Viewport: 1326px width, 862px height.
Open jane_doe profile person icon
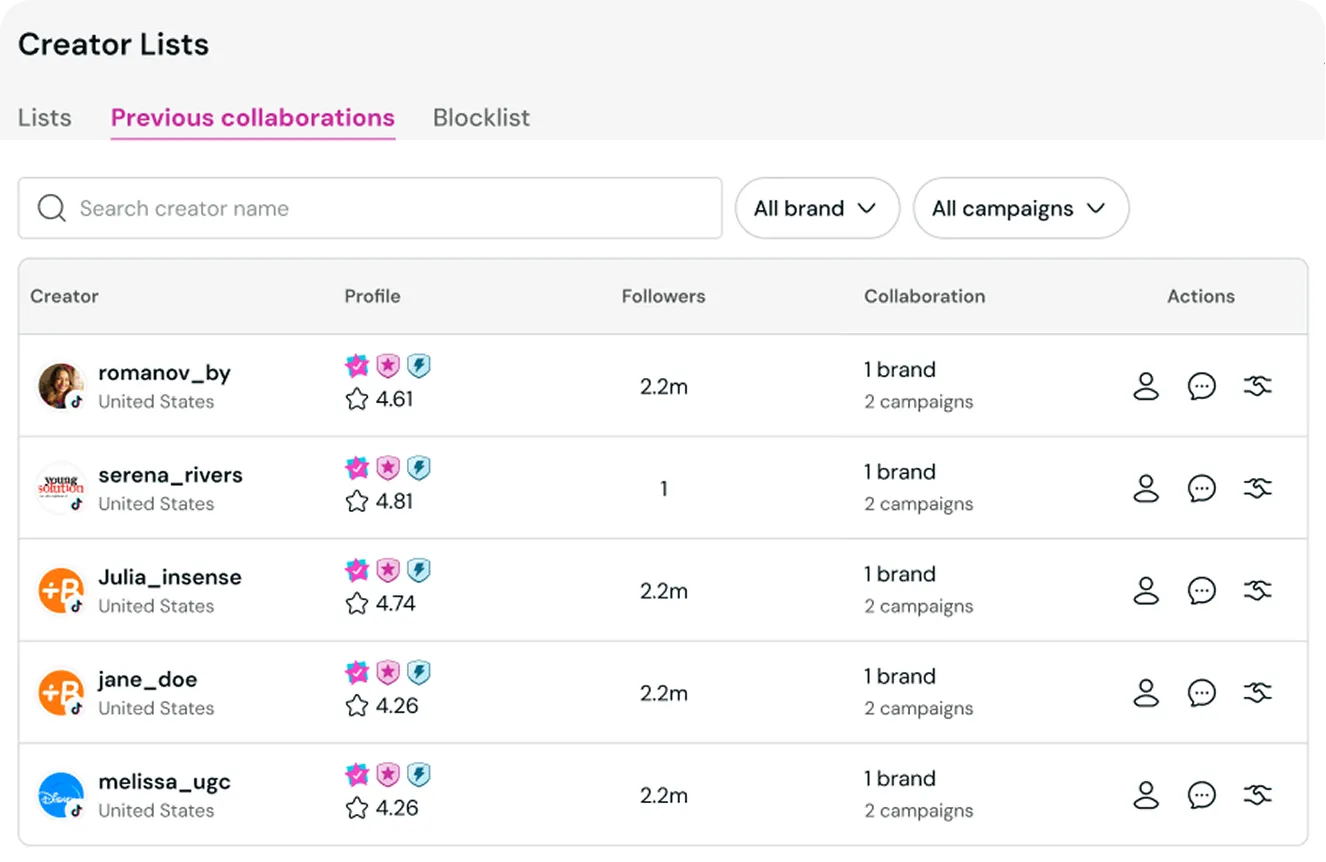(x=1146, y=692)
